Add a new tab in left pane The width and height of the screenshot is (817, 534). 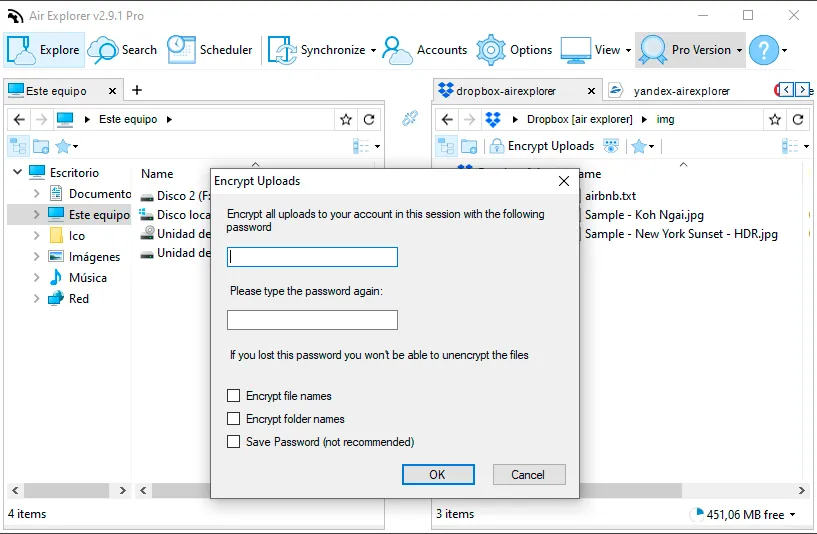point(137,90)
